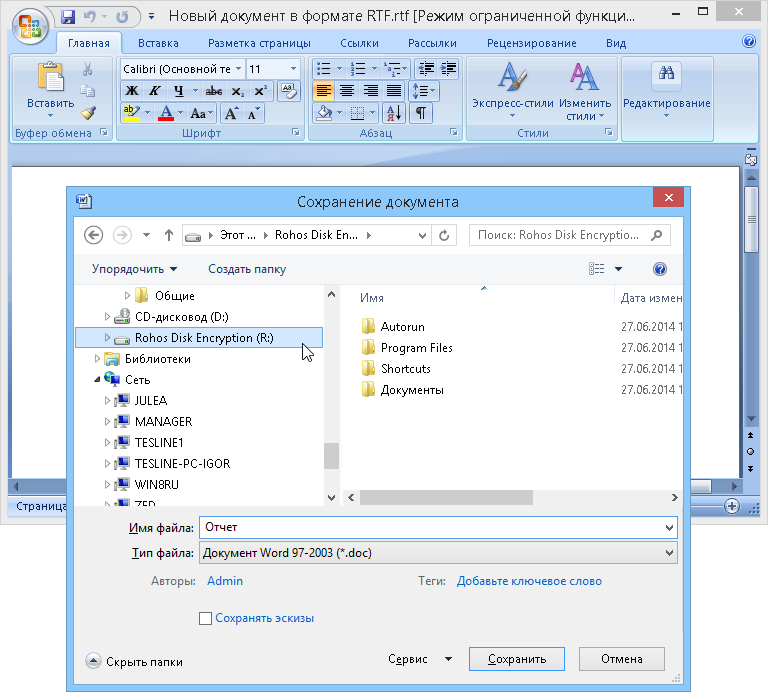Open the view options dropdown arrow

618,269
